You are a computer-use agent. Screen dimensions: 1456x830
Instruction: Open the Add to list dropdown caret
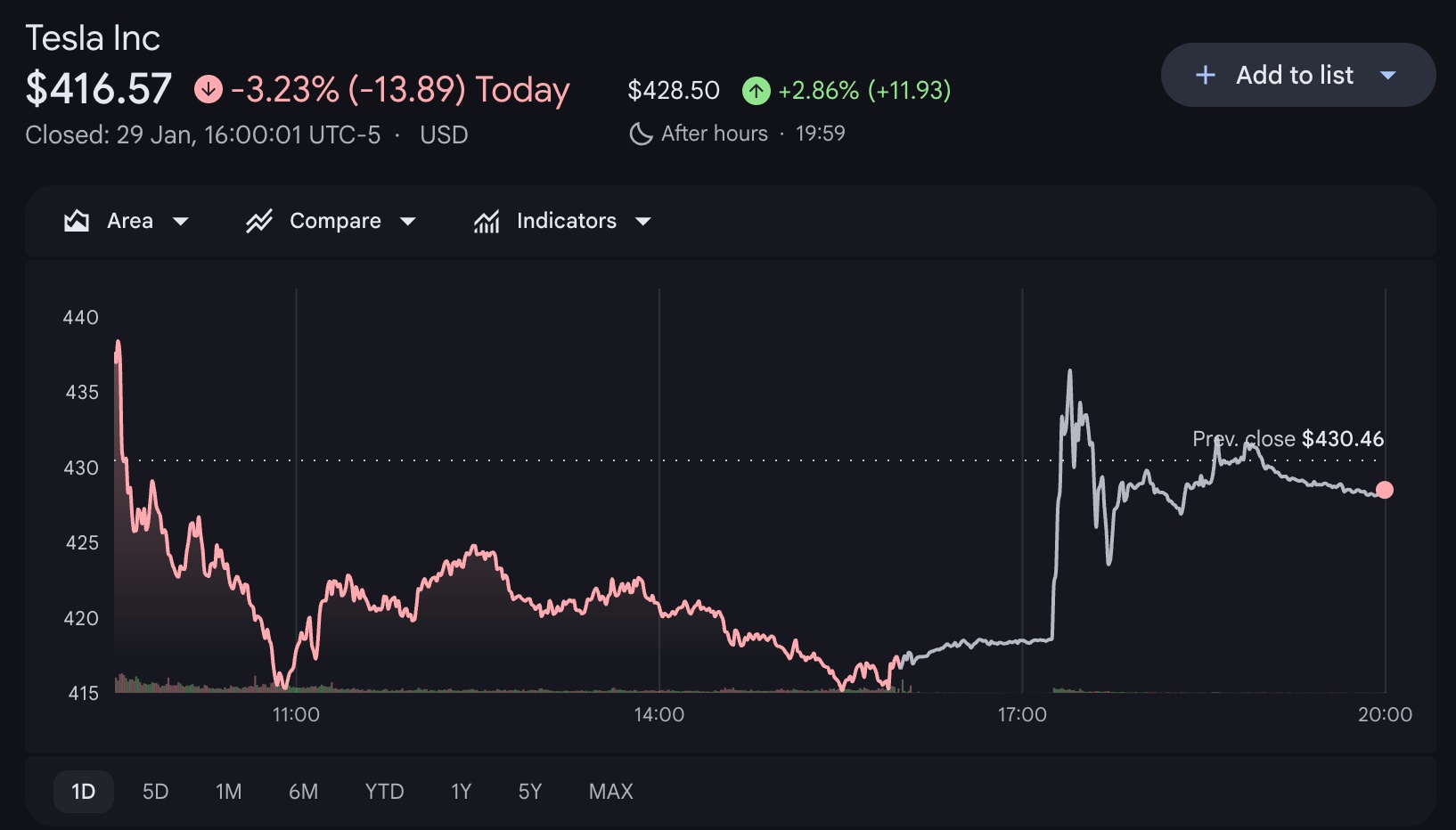coord(1387,76)
